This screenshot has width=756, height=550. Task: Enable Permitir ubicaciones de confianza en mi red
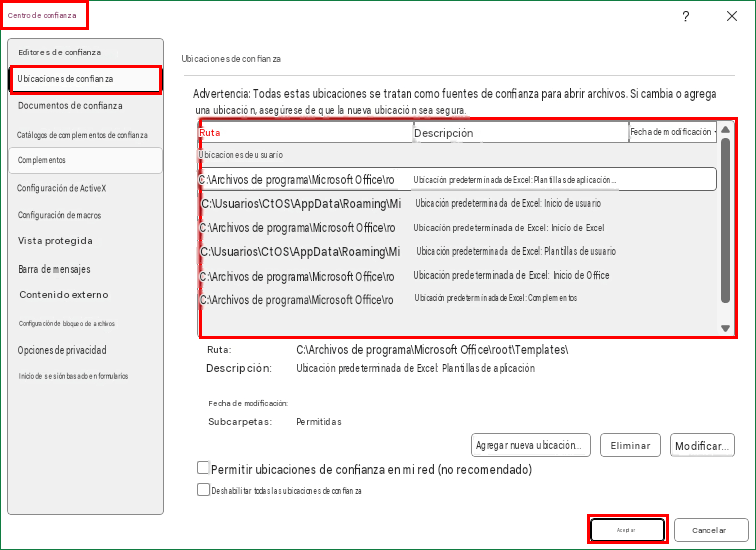(x=203, y=468)
